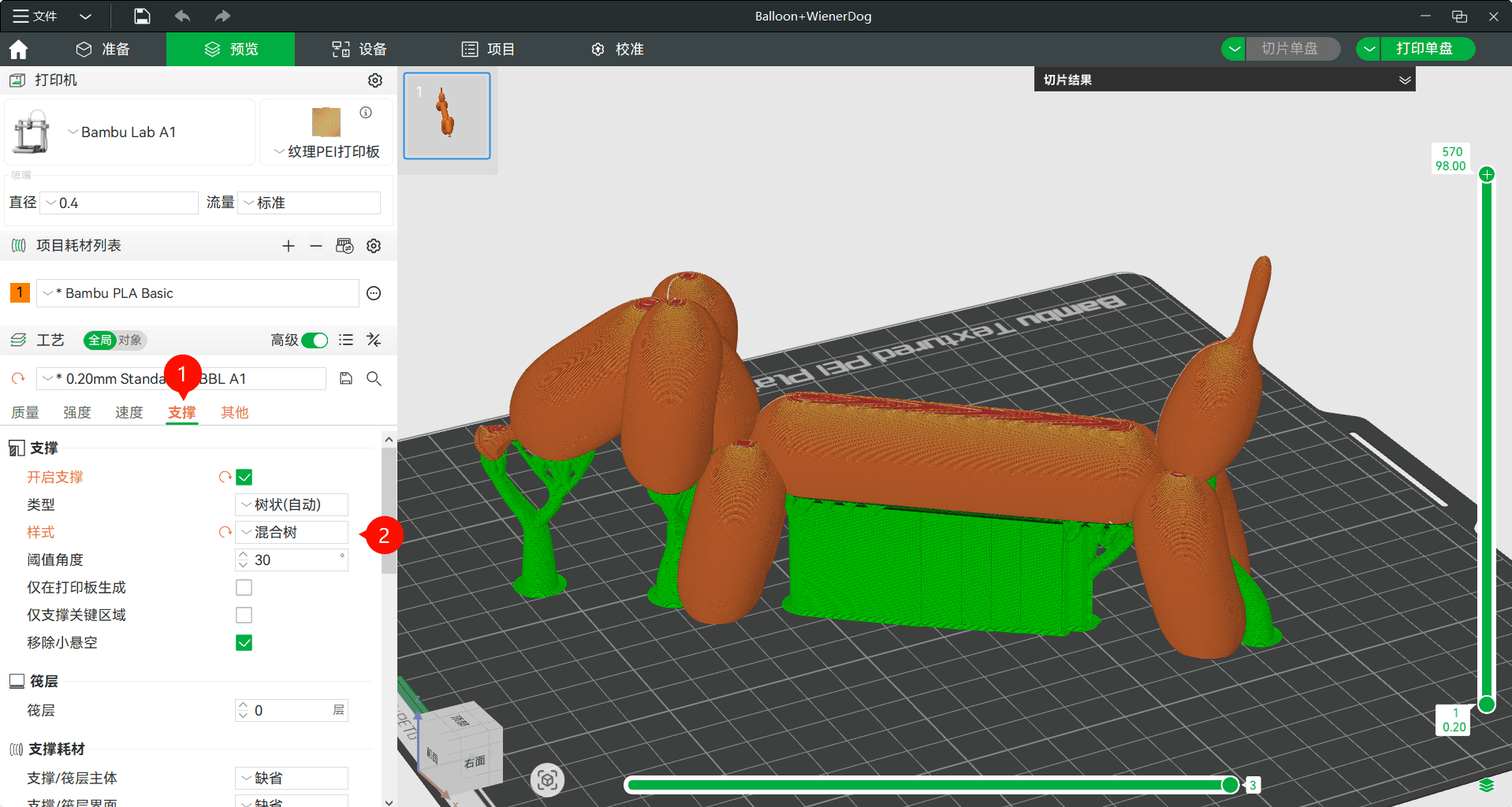This screenshot has width=1512, height=807.
Task: Select the 质量 settings tab
Action: pos(25,412)
